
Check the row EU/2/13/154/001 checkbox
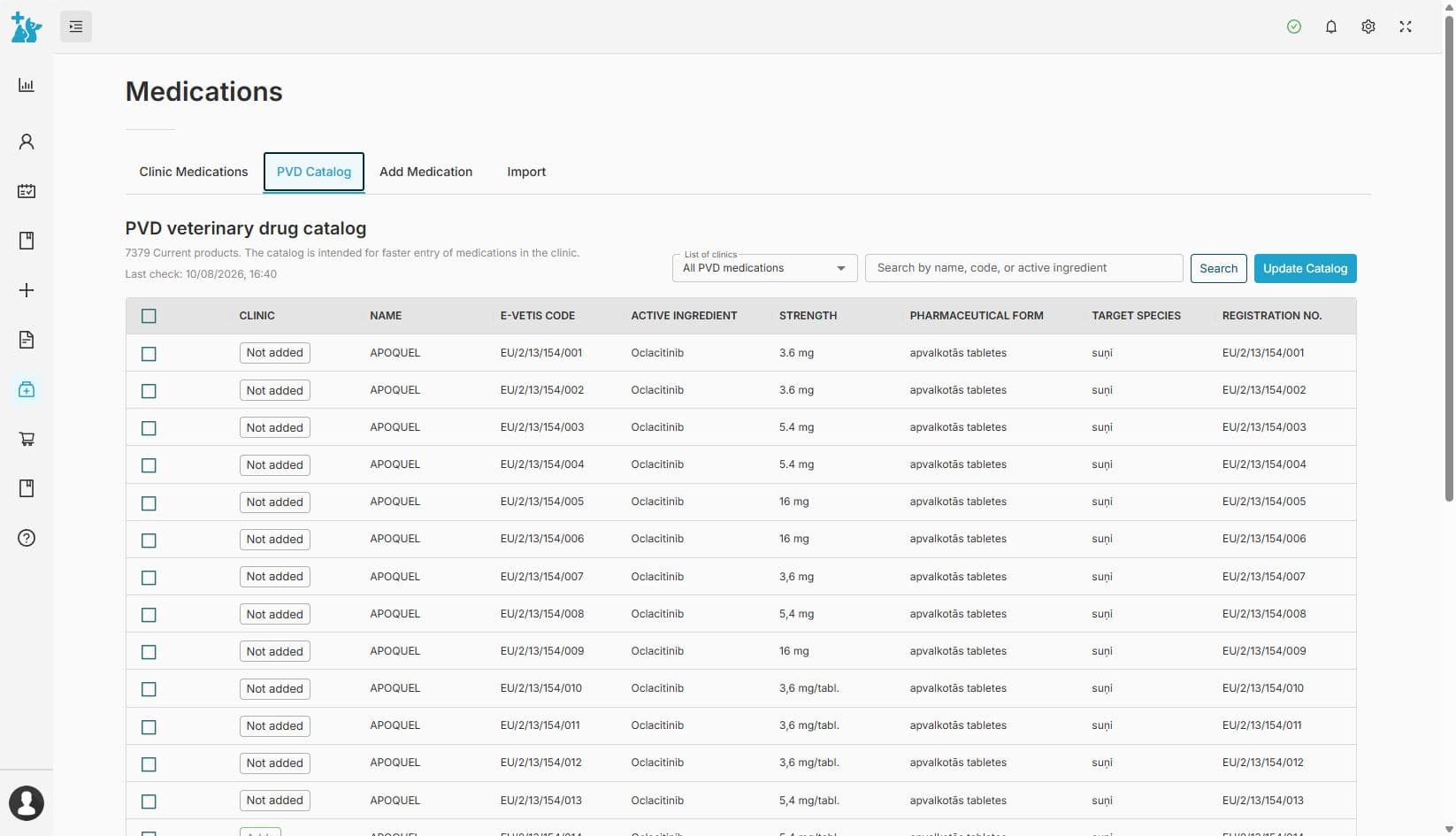(x=149, y=354)
